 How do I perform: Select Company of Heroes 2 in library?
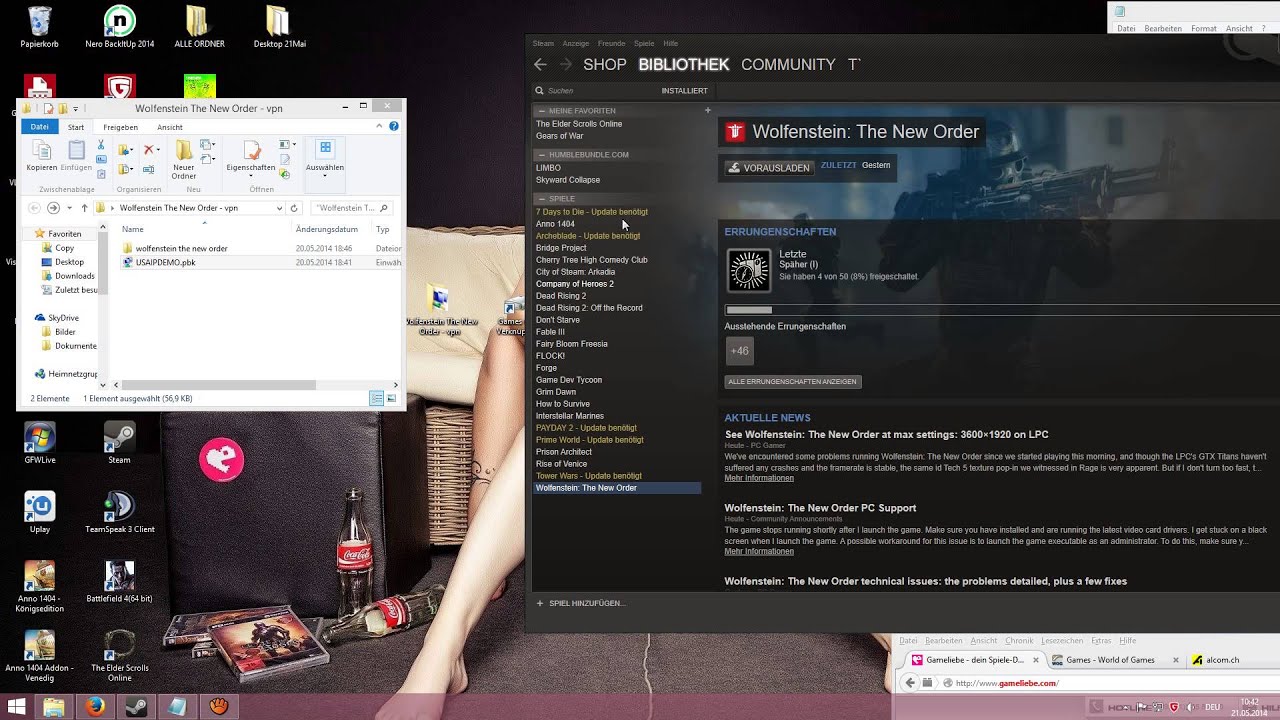tap(575, 284)
